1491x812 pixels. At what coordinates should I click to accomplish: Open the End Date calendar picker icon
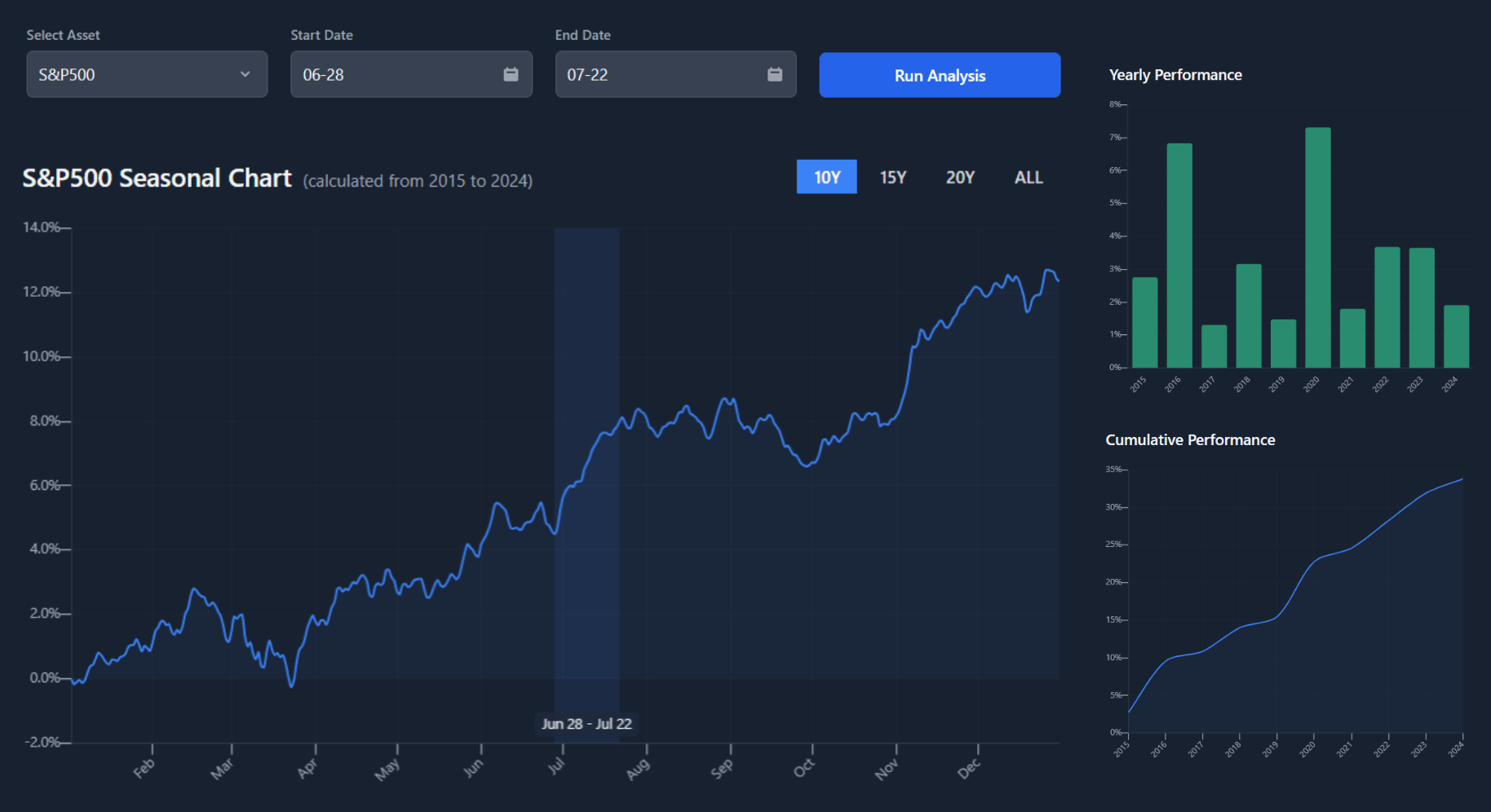pyautogui.click(x=775, y=74)
